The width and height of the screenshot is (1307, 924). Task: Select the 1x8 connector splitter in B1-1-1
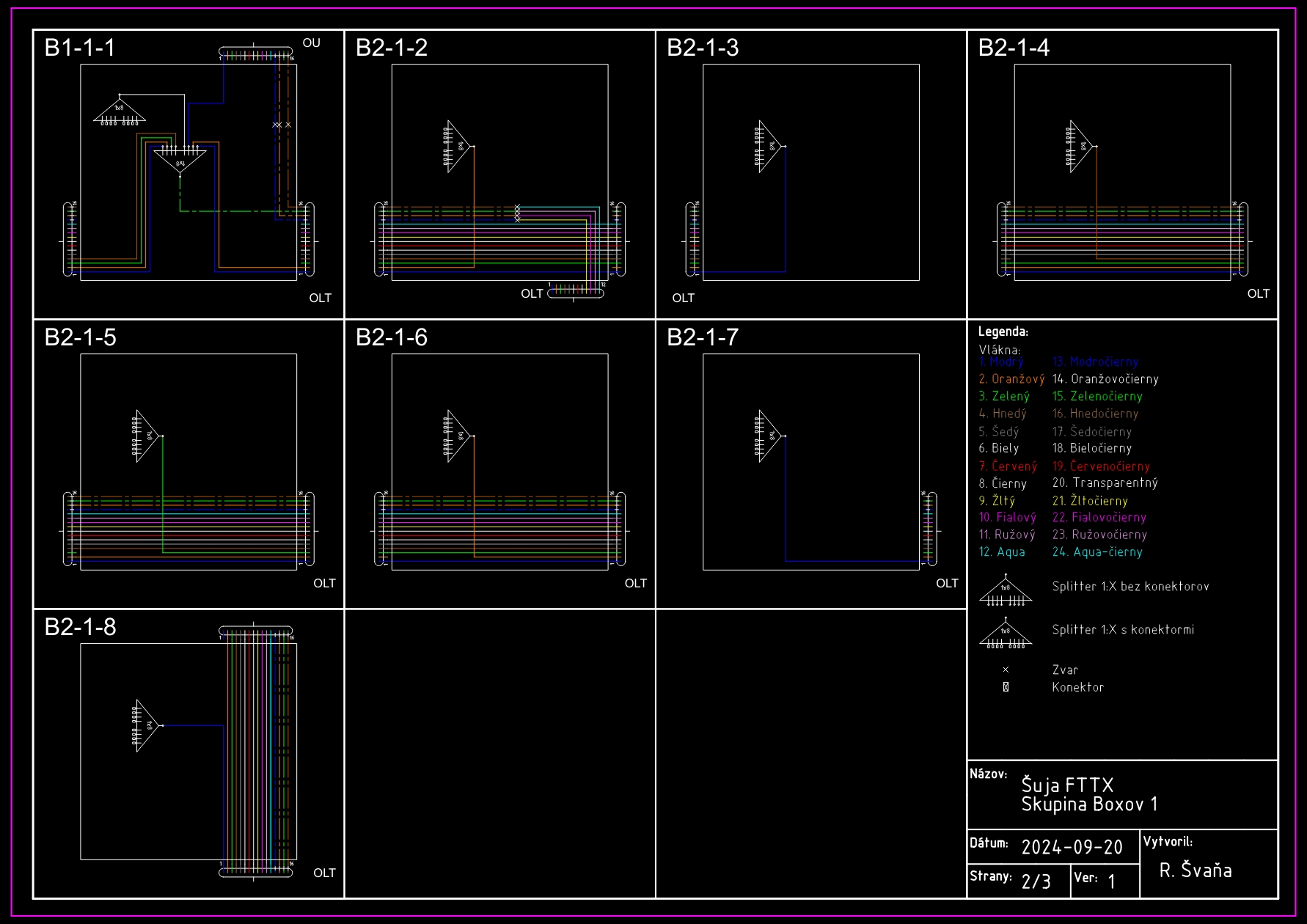pos(119,111)
